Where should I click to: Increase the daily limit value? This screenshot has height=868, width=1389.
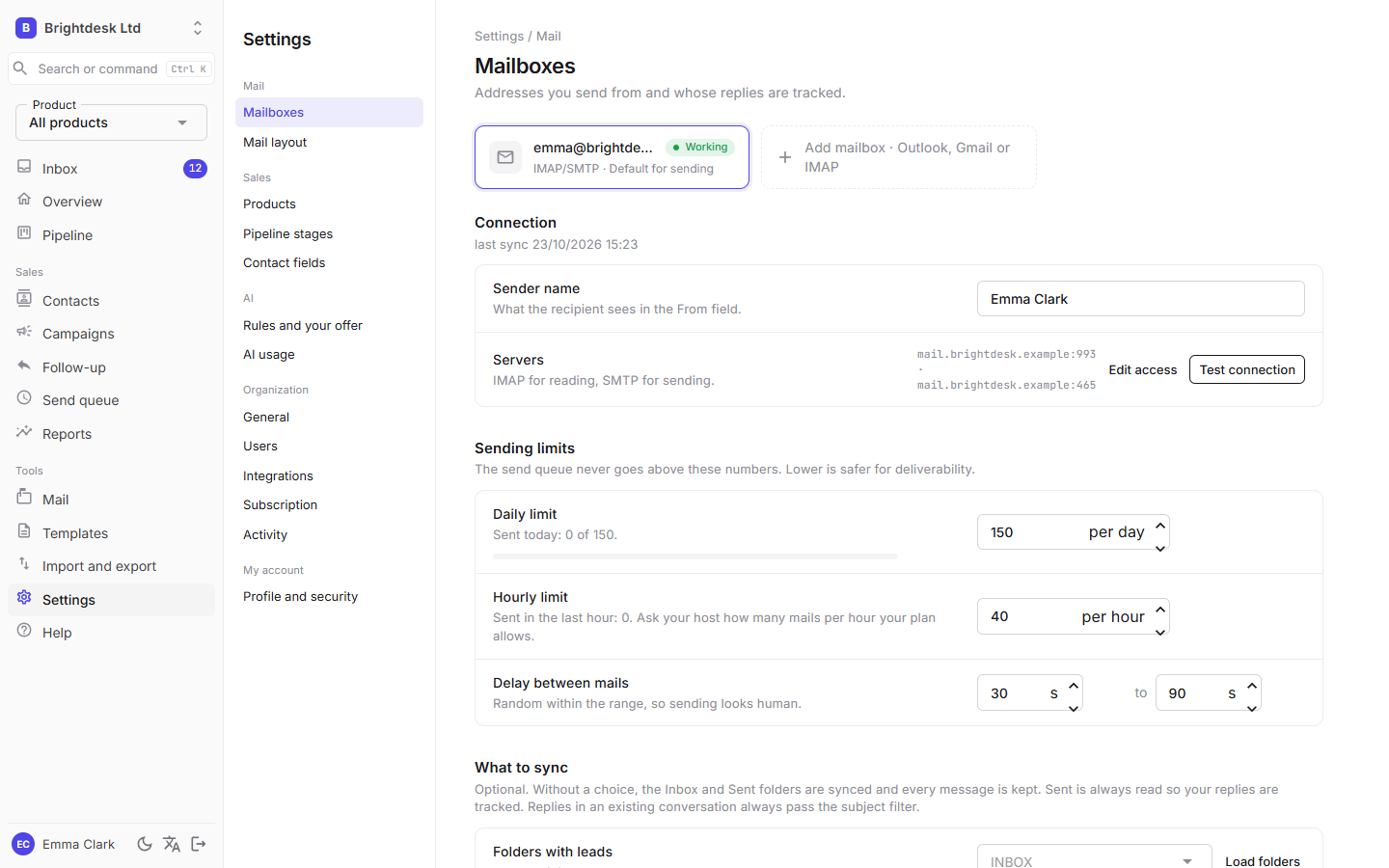pyautogui.click(x=1160, y=525)
